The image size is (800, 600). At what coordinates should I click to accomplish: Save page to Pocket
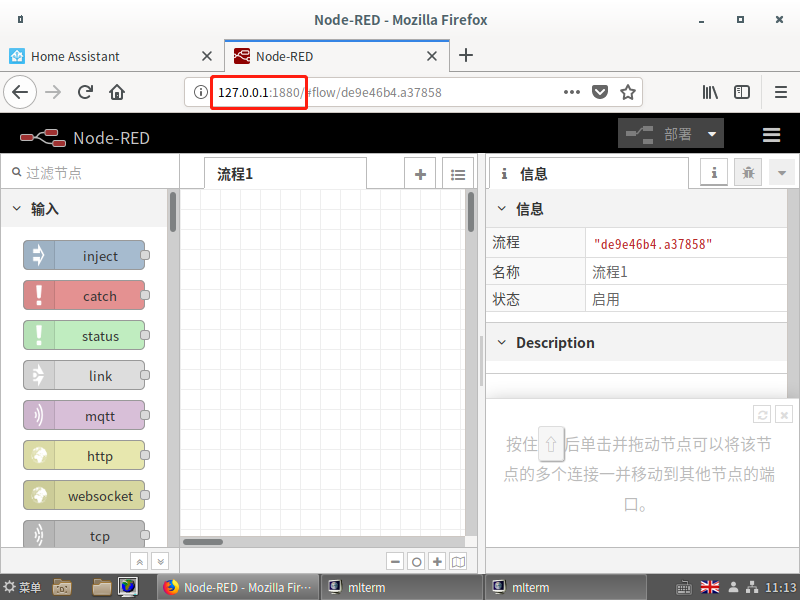coord(599,92)
